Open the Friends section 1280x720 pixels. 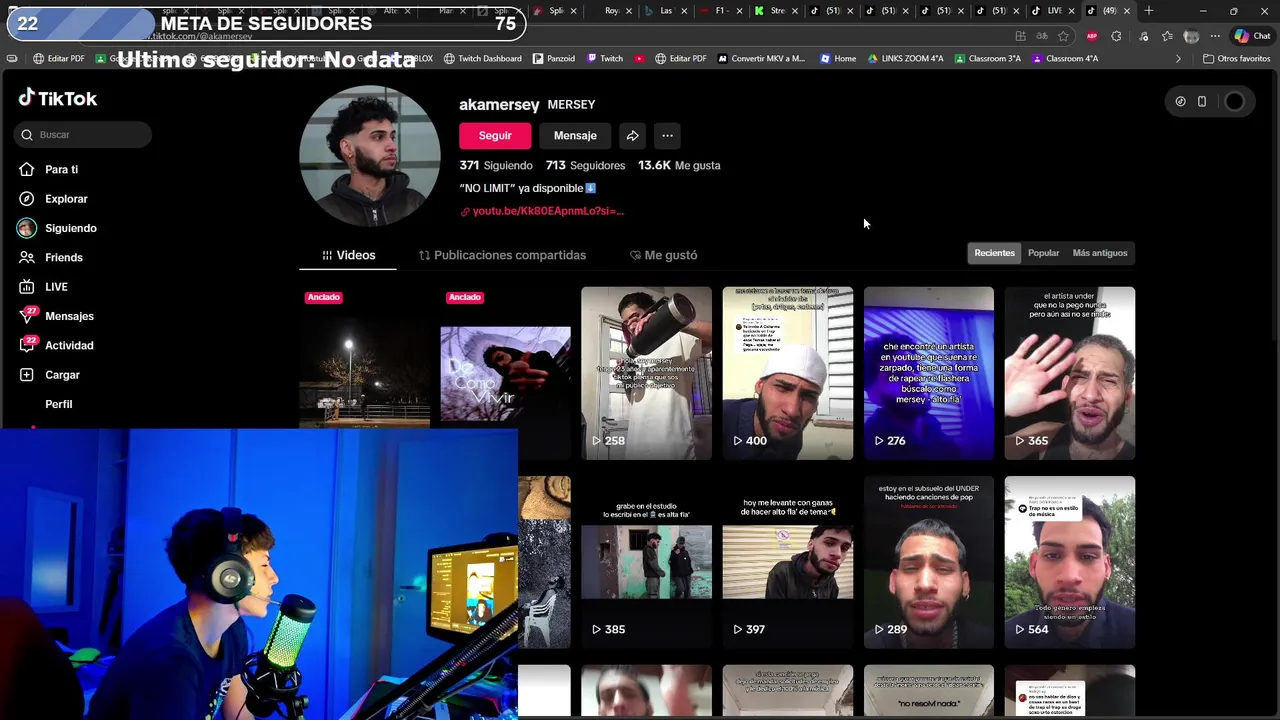tap(50, 258)
